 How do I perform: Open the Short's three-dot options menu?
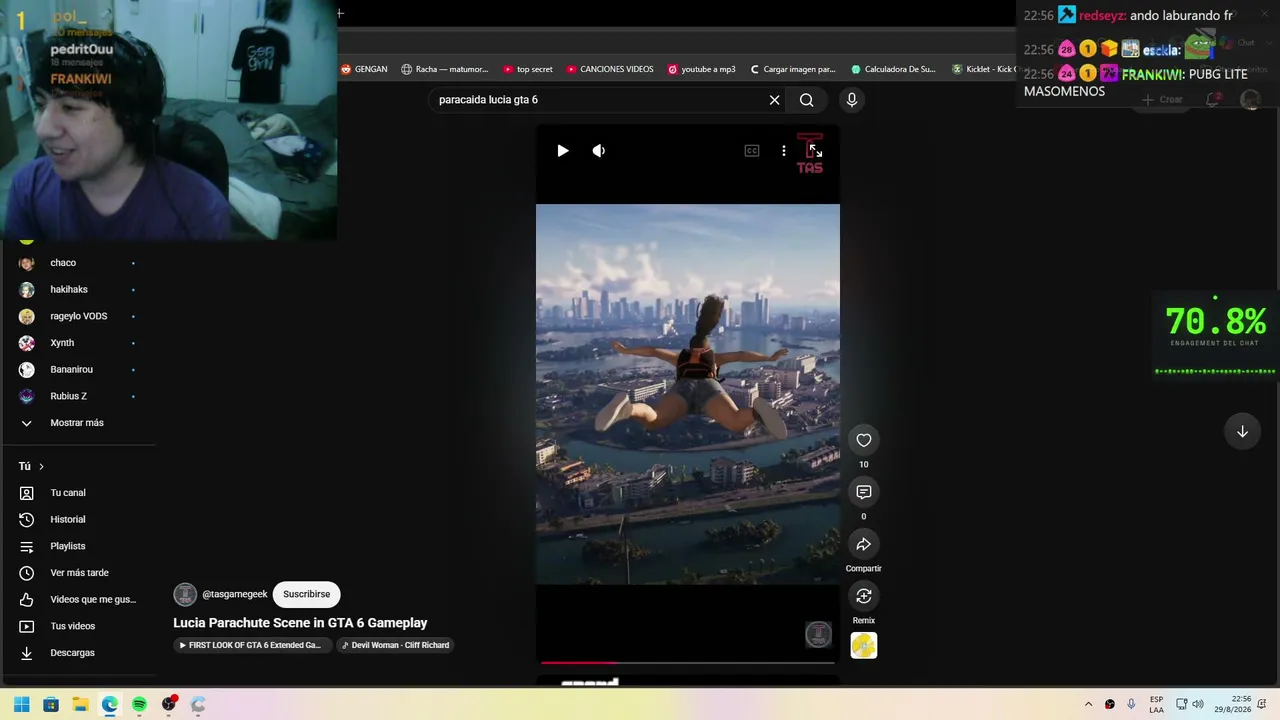pos(784,151)
